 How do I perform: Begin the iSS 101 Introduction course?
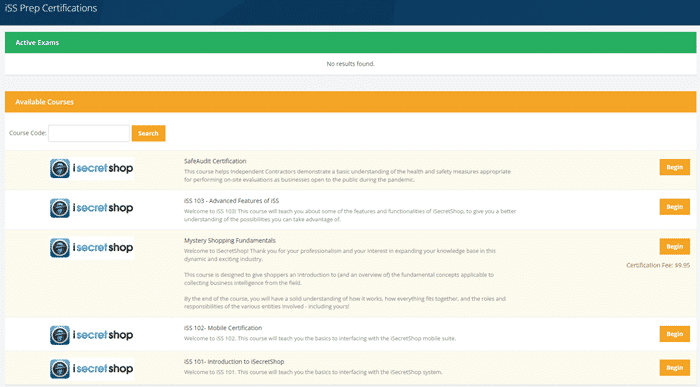(675, 368)
